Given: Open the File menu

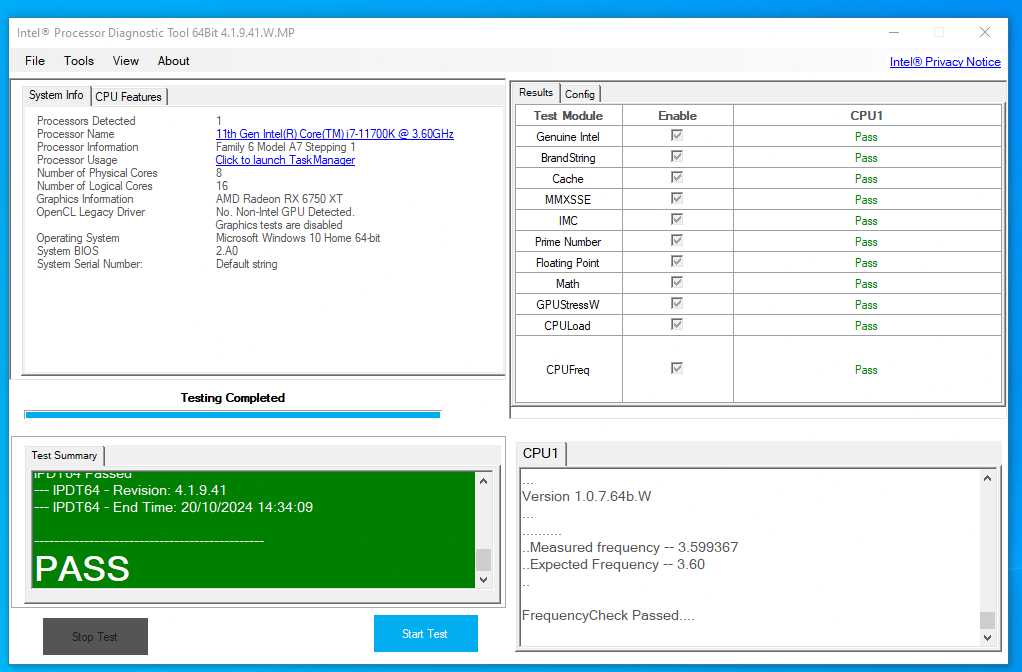Looking at the screenshot, I should [x=35, y=61].
